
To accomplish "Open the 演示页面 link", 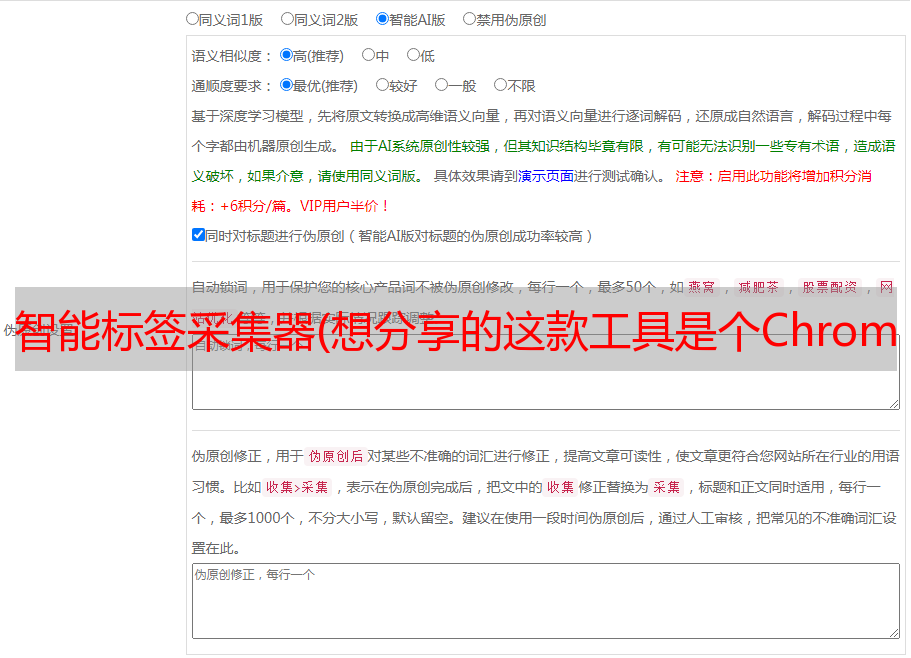I will (x=546, y=176).
